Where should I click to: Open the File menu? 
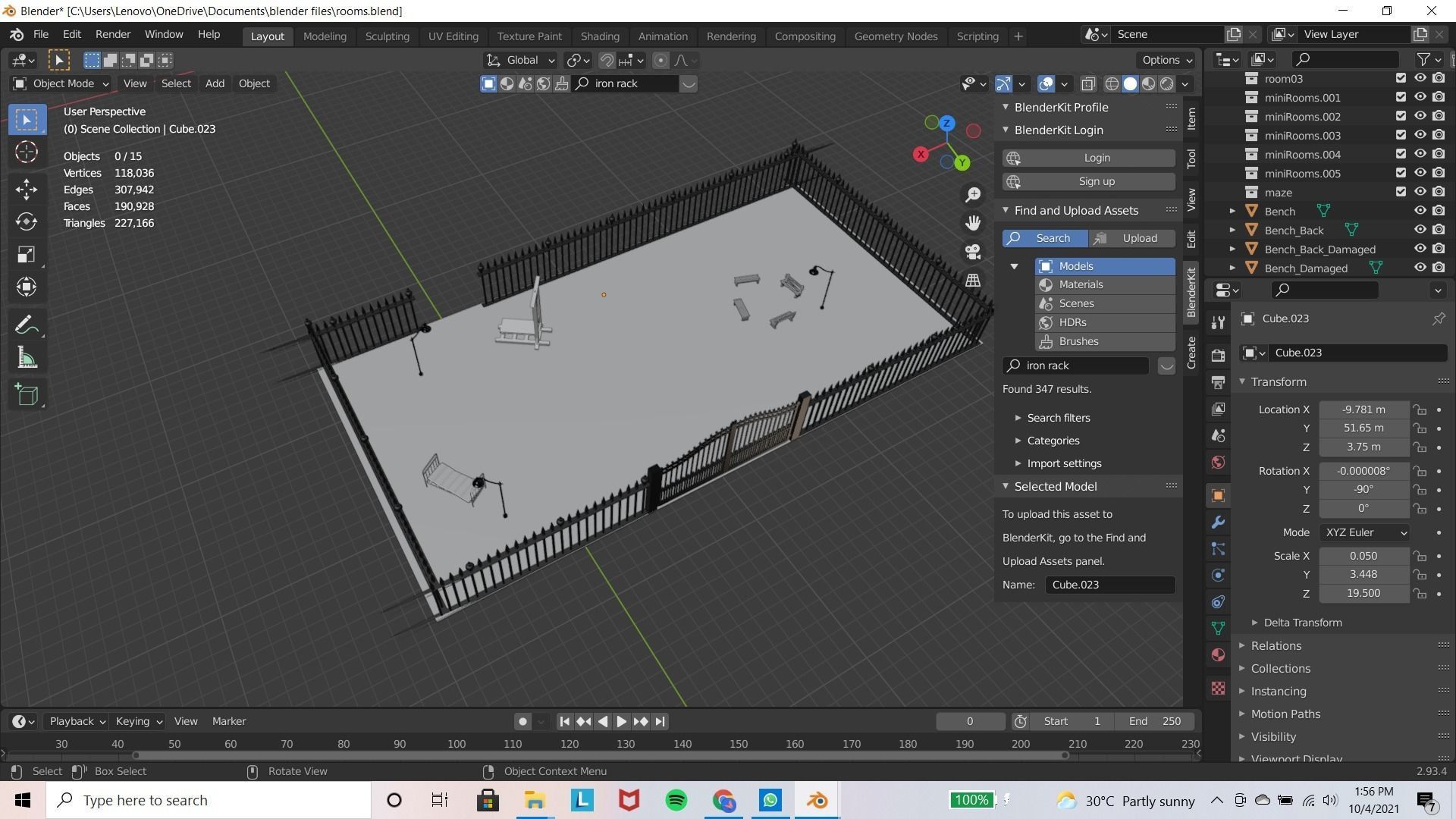click(x=41, y=35)
